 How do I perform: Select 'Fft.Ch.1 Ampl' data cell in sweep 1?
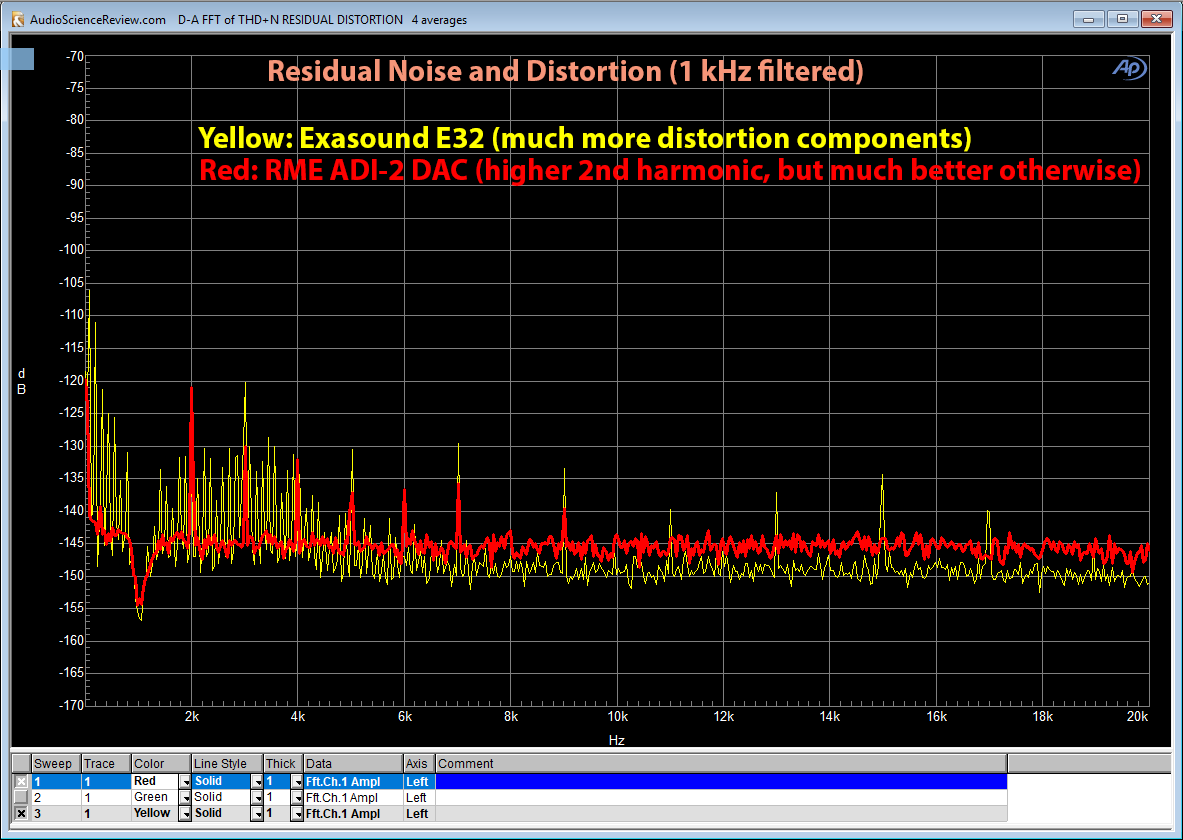point(353,782)
